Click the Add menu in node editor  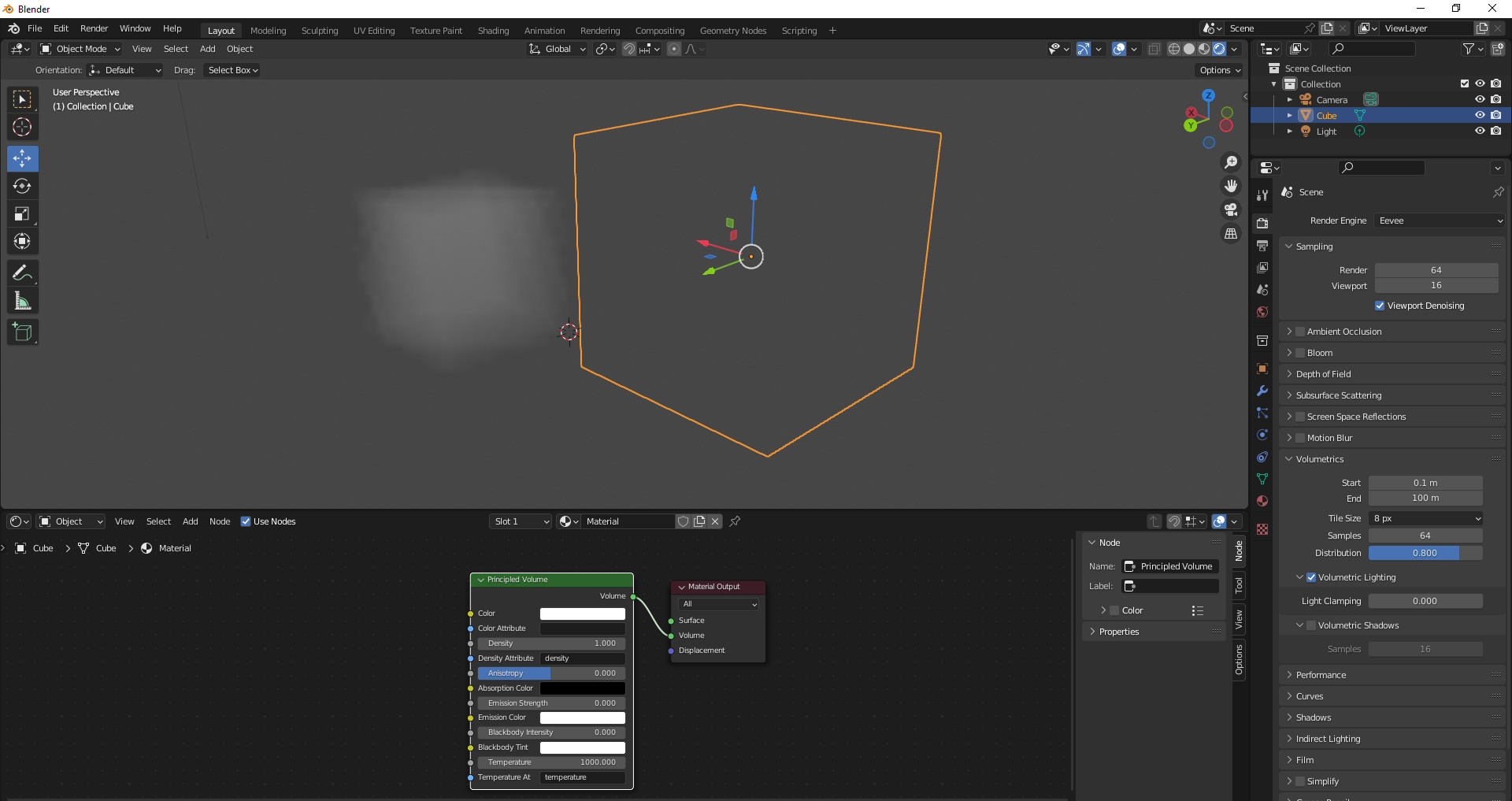(190, 521)
